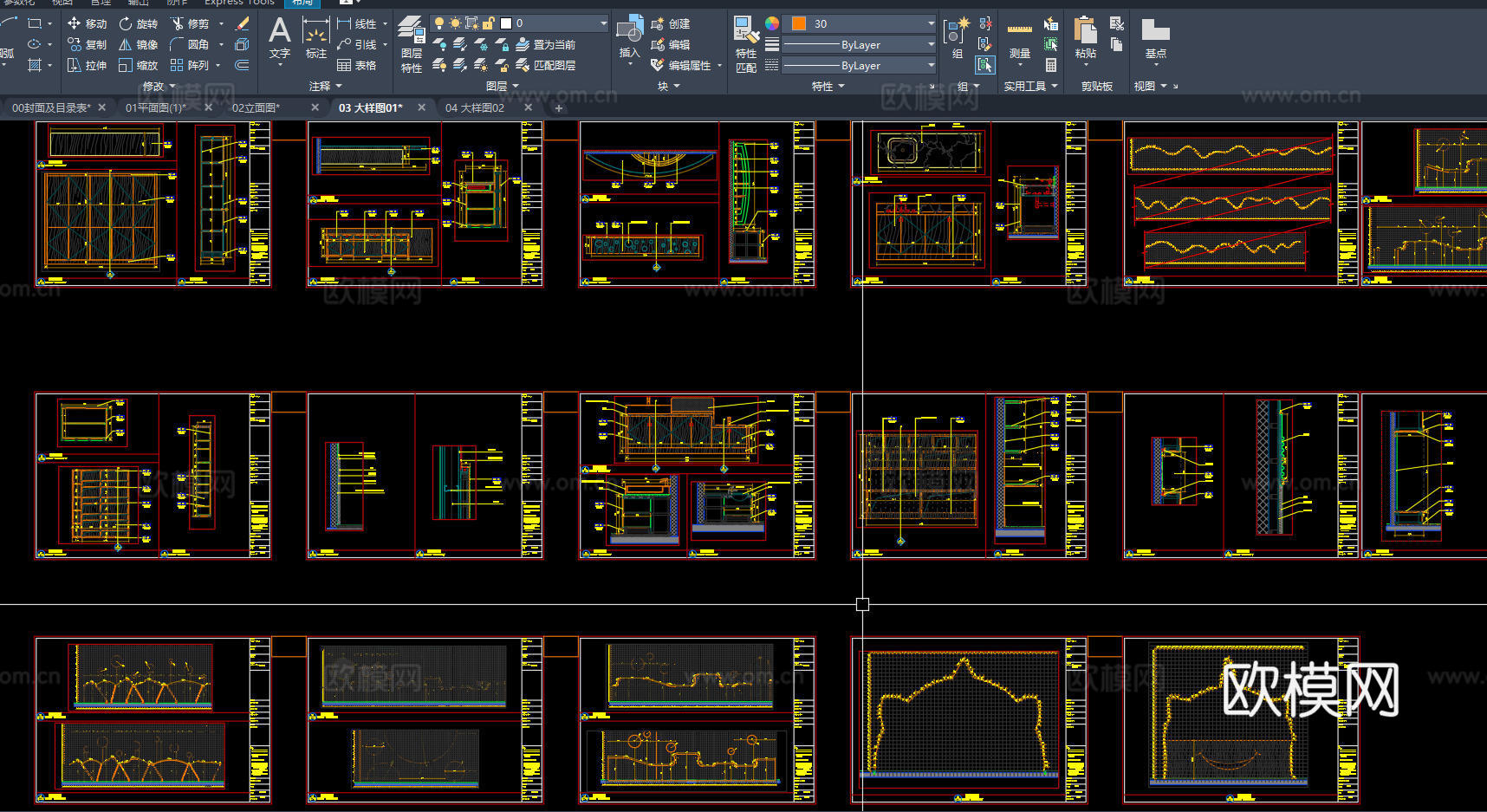Open the Trim (修剪) dropdown arrow
The image size is (1487, 812).
pos(221,23)
